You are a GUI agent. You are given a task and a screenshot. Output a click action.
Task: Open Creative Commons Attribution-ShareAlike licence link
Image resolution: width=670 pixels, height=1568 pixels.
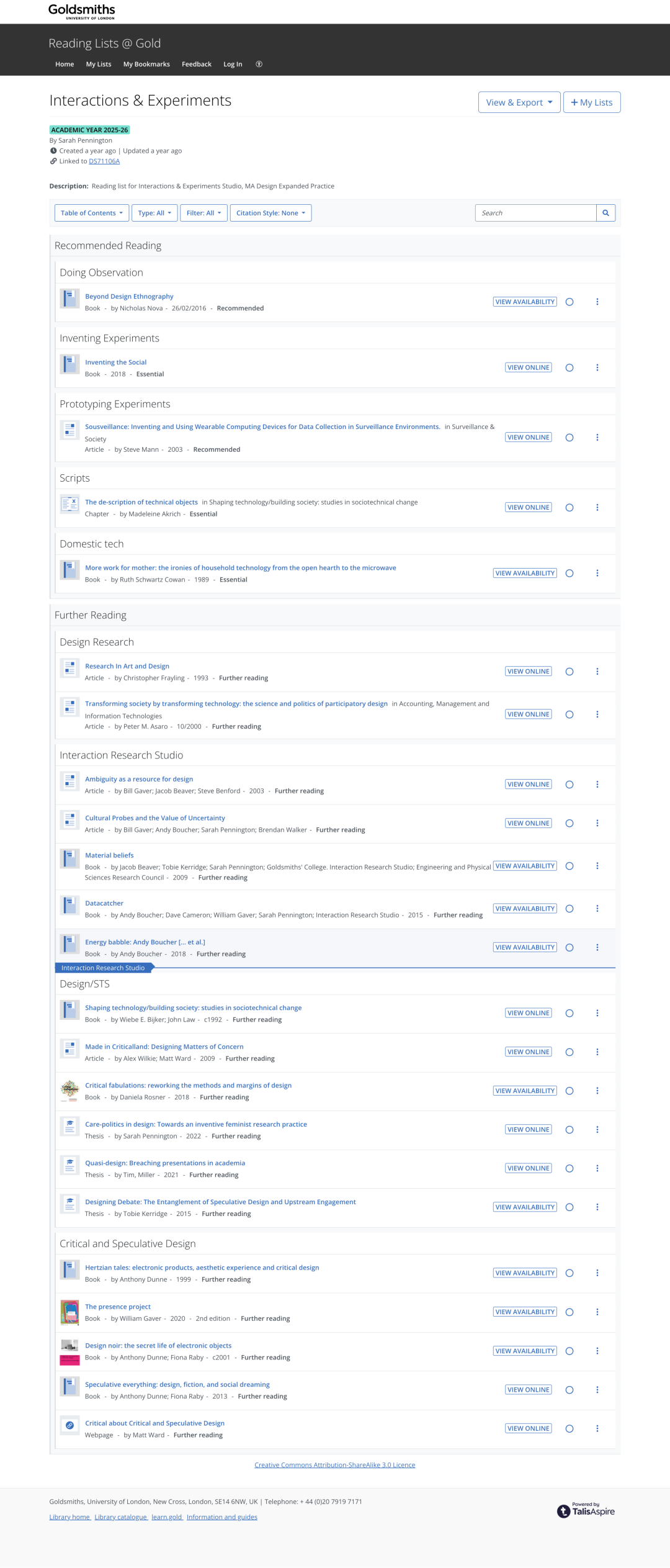point(335,1465)
